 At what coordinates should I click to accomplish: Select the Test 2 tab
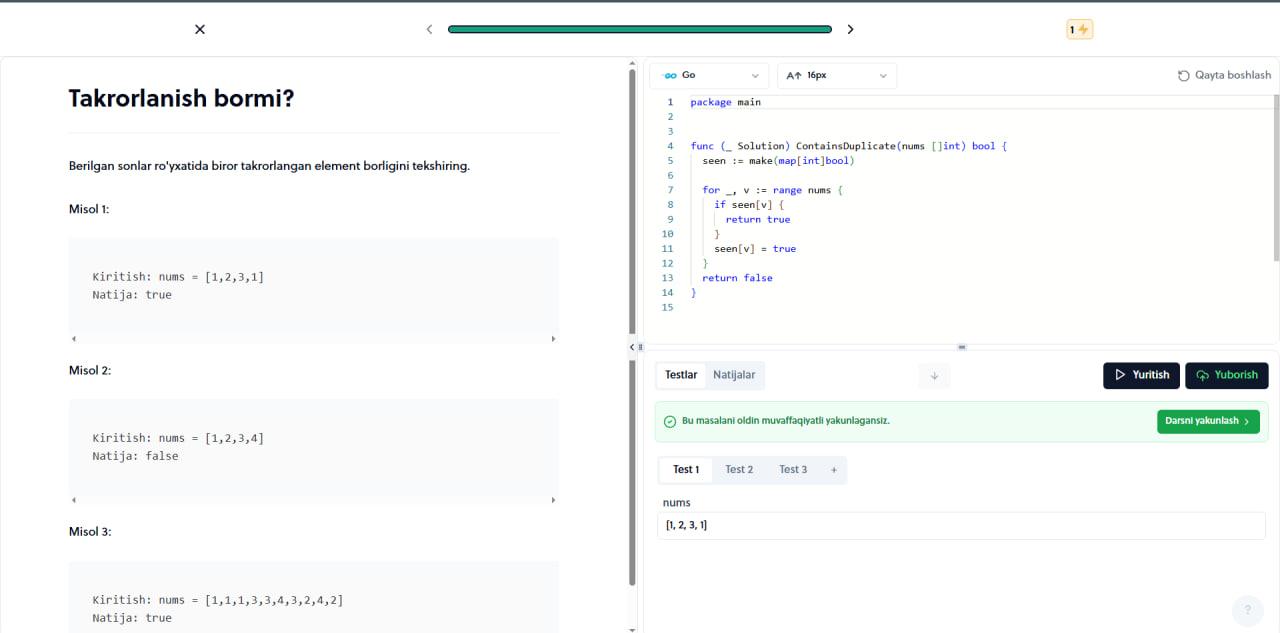(x=739, y=470)
